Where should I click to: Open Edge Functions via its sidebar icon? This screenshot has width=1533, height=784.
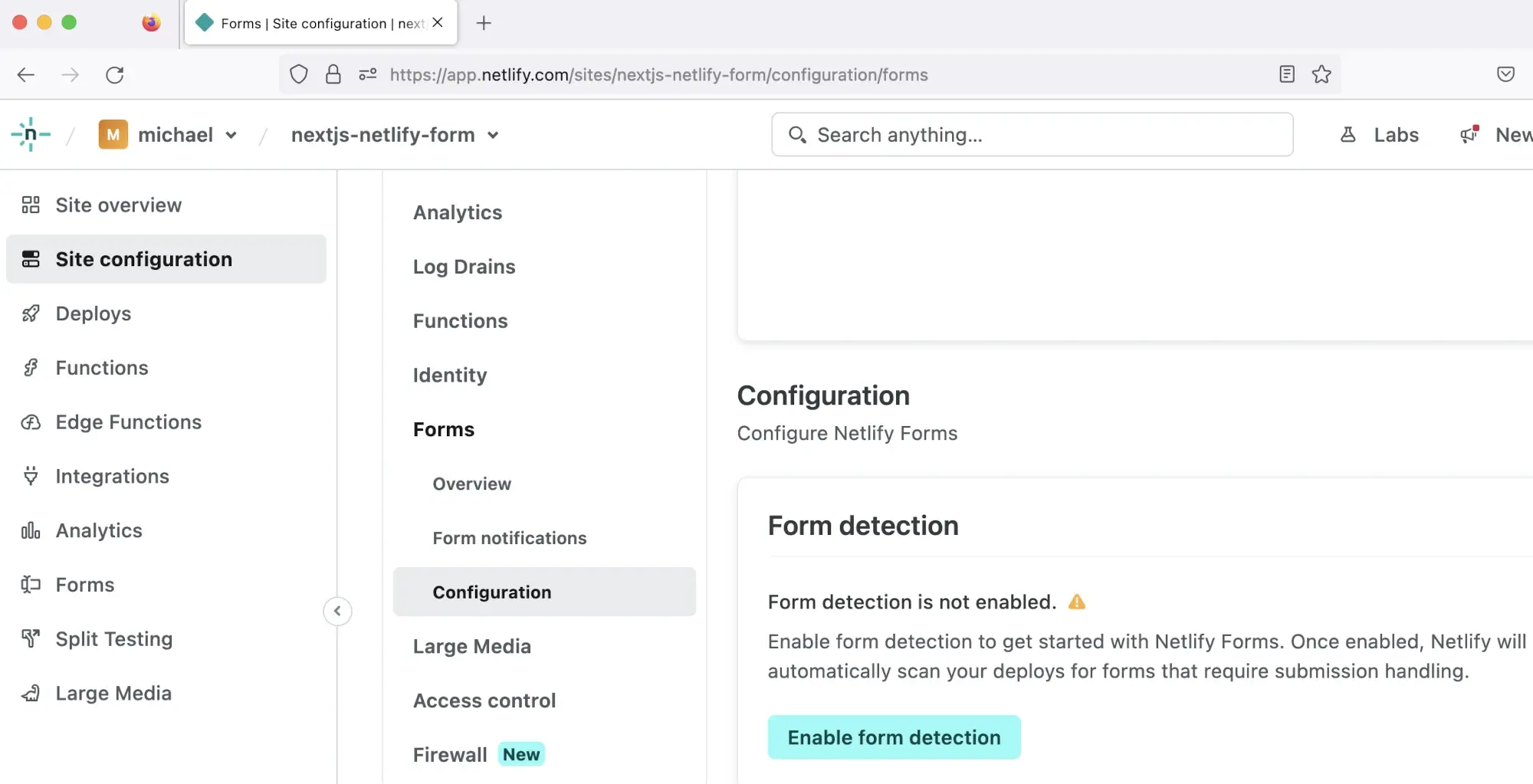(x=31, y=422)
